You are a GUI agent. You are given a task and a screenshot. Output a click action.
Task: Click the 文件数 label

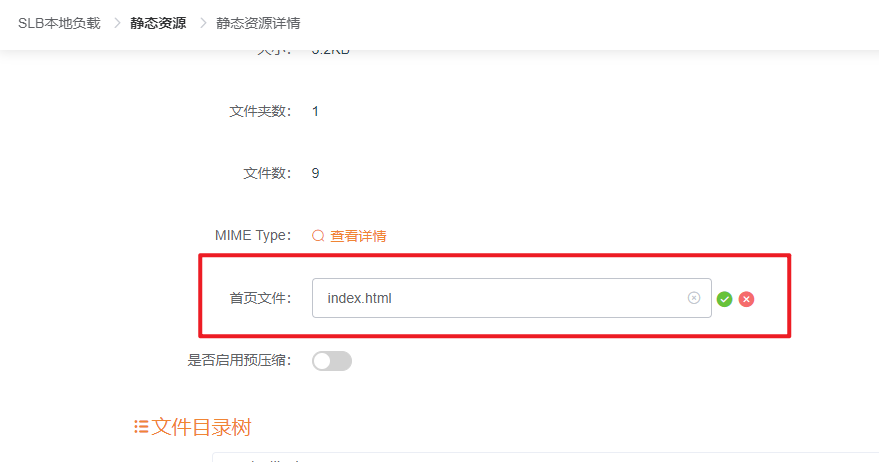click(x=267, y=173)
